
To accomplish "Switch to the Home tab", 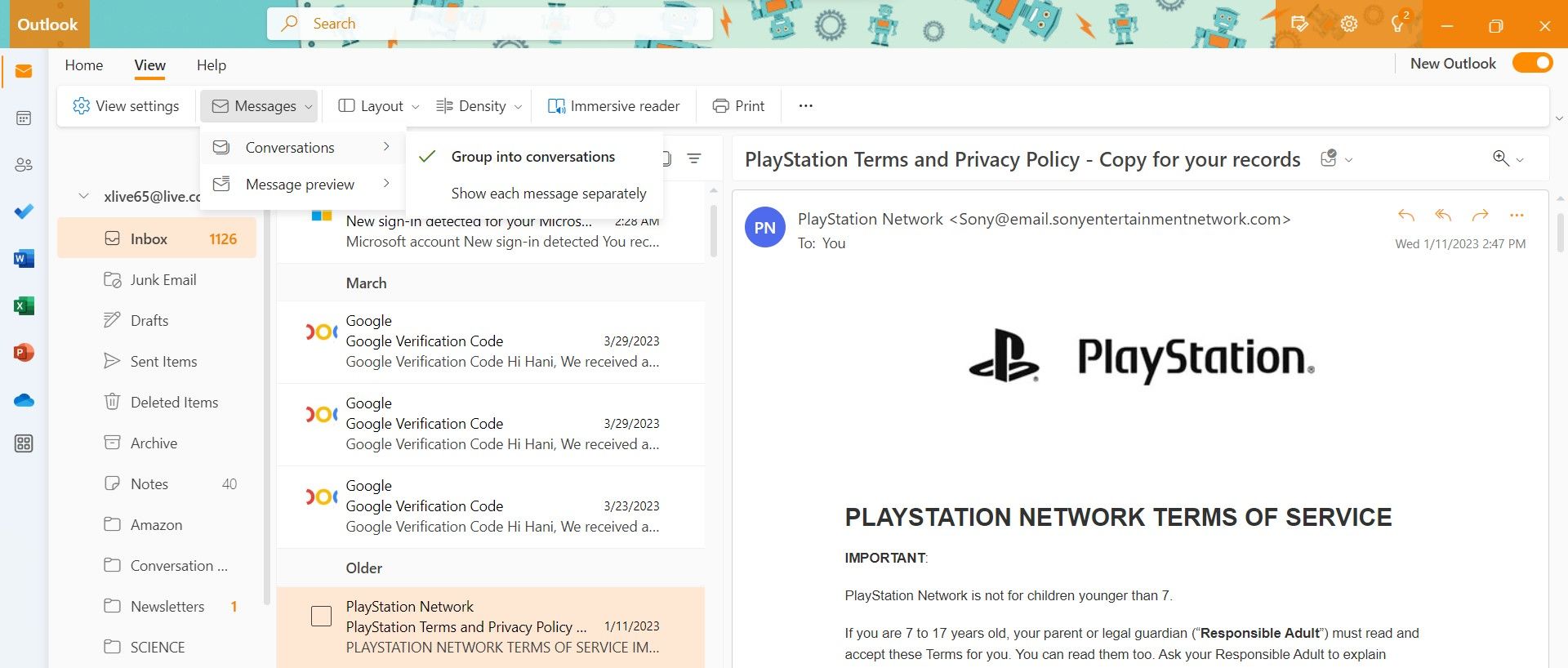I will pos(84,65).
